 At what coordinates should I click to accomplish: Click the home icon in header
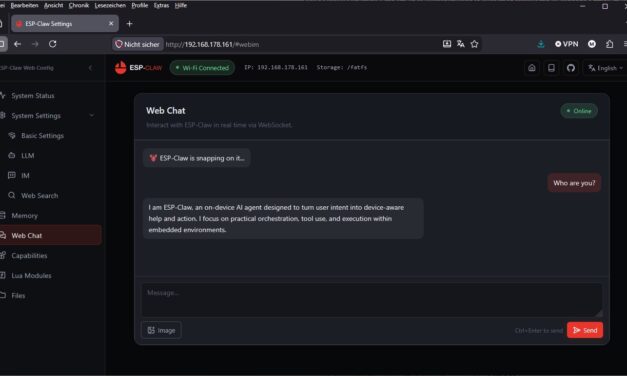pos(532,68)
